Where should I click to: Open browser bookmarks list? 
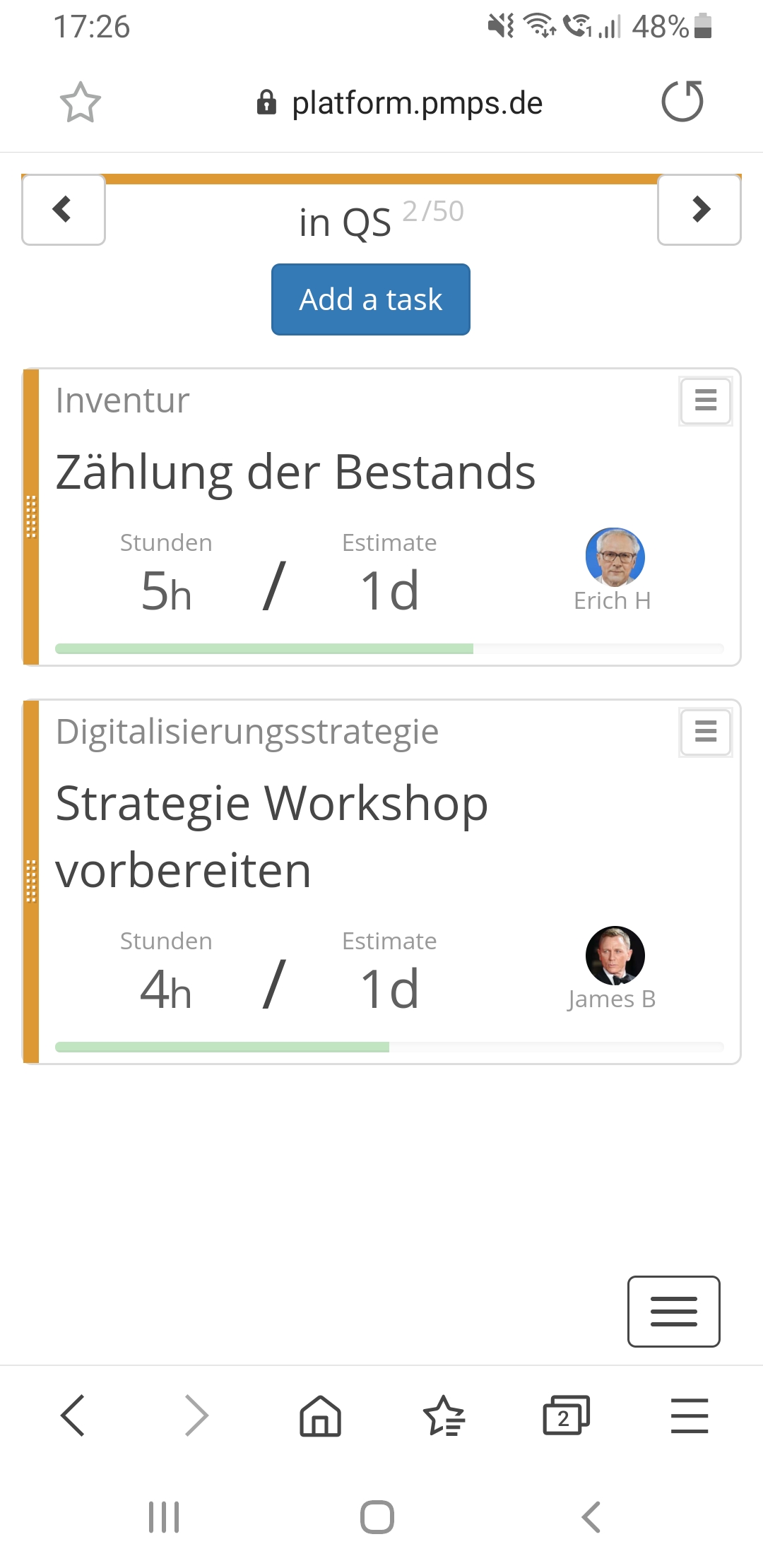pyautogui.click(x=444, y=1415)
